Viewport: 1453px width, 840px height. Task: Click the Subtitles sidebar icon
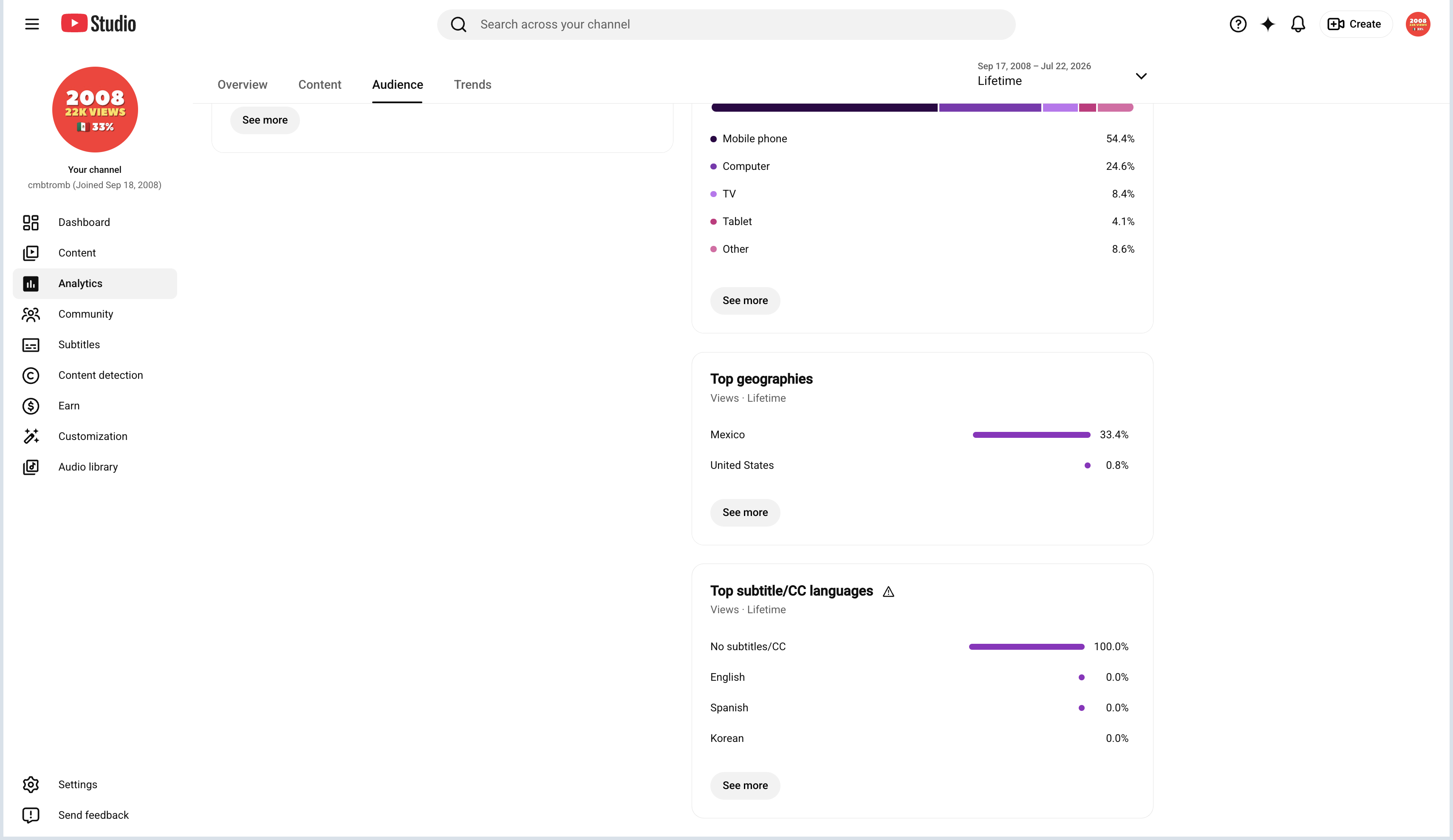coord(31,345)
